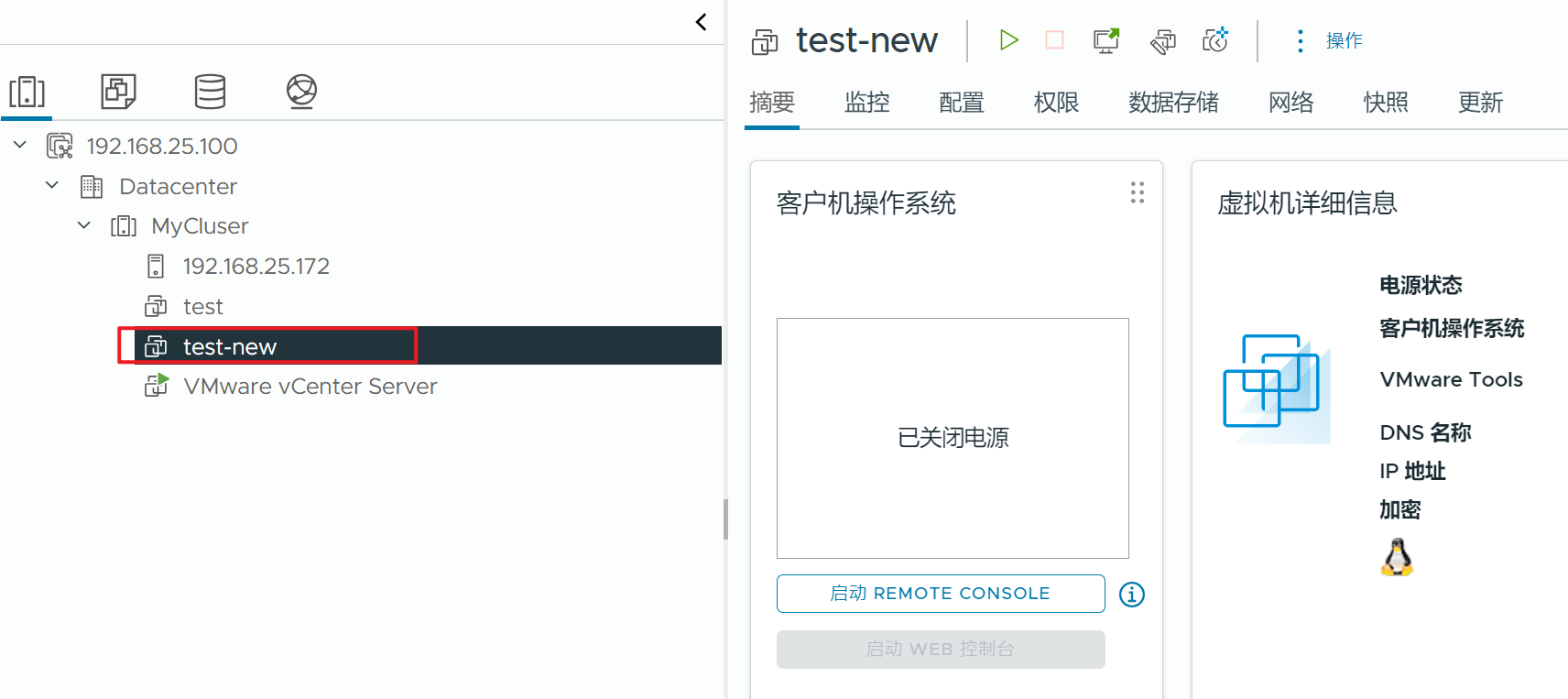Click the Linux penguin OS icon
Image resolution: width=1568 pixels, height=699 pixels.
click(x=1397, y=557)
